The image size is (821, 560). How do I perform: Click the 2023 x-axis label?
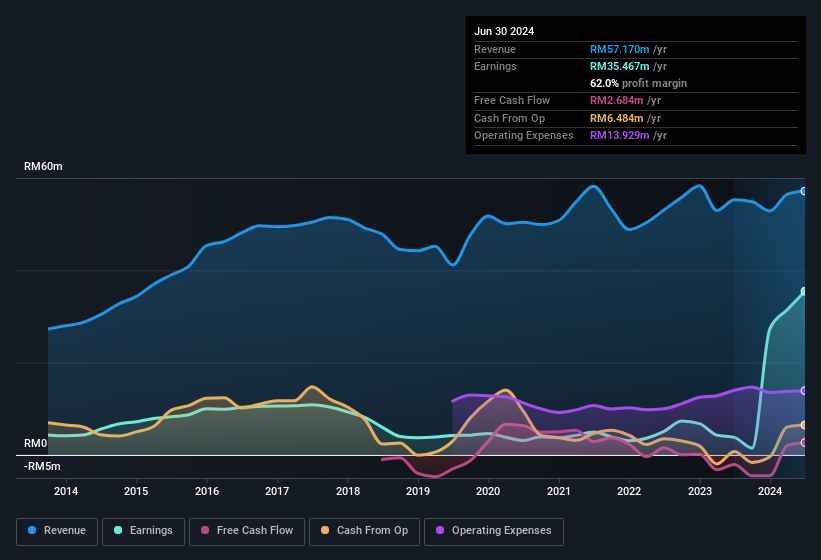click(x=700, y=491)
